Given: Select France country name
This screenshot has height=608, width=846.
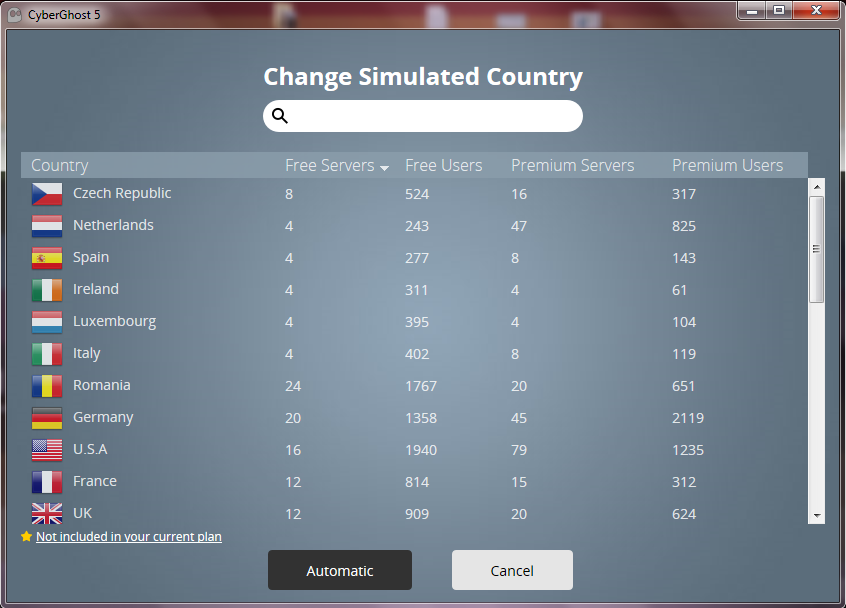Looking at the screenshot, I should tap(95, 481).
